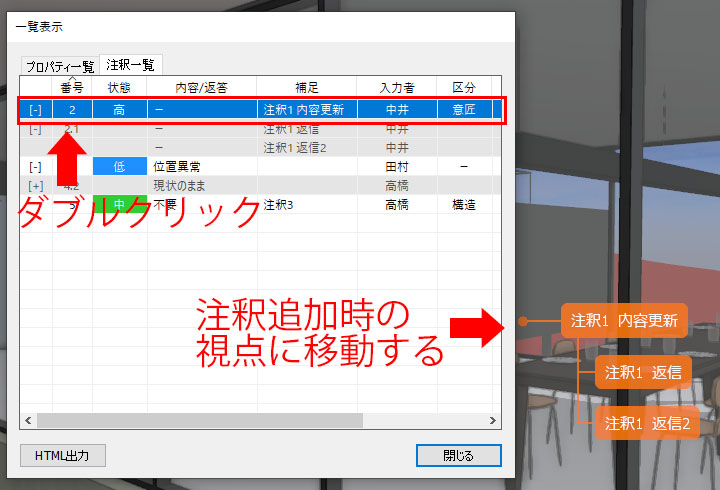Click right arrow of horizontal scrollbar
This screenshot has width=720, height=490.
[492, 421]
